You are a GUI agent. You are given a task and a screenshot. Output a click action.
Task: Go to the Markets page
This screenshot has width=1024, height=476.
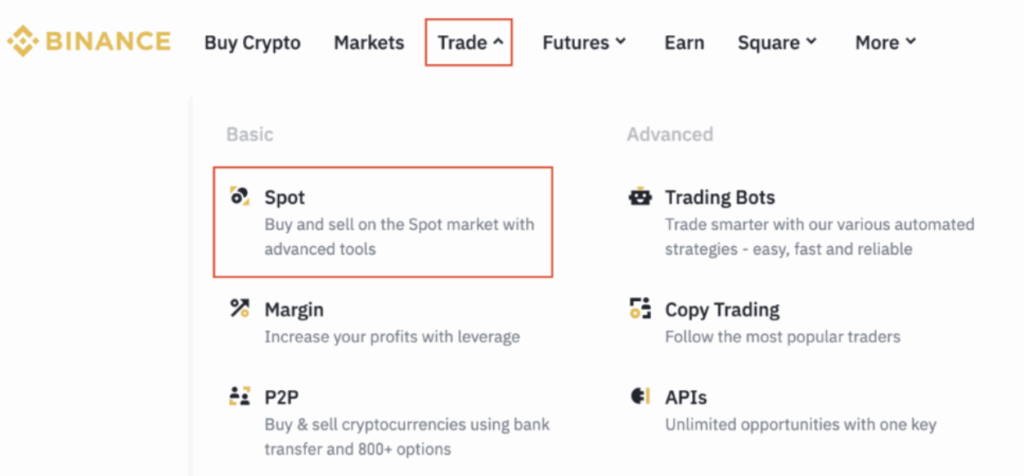pos(369,43)
